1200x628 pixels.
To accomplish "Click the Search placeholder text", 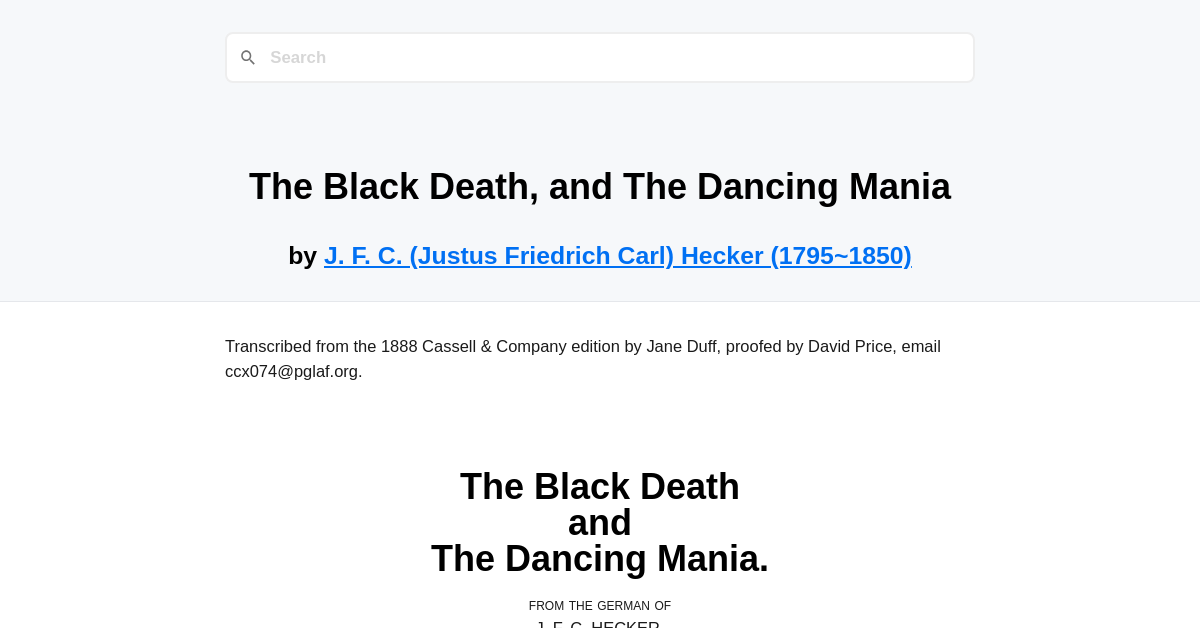I will coord(298,57).
